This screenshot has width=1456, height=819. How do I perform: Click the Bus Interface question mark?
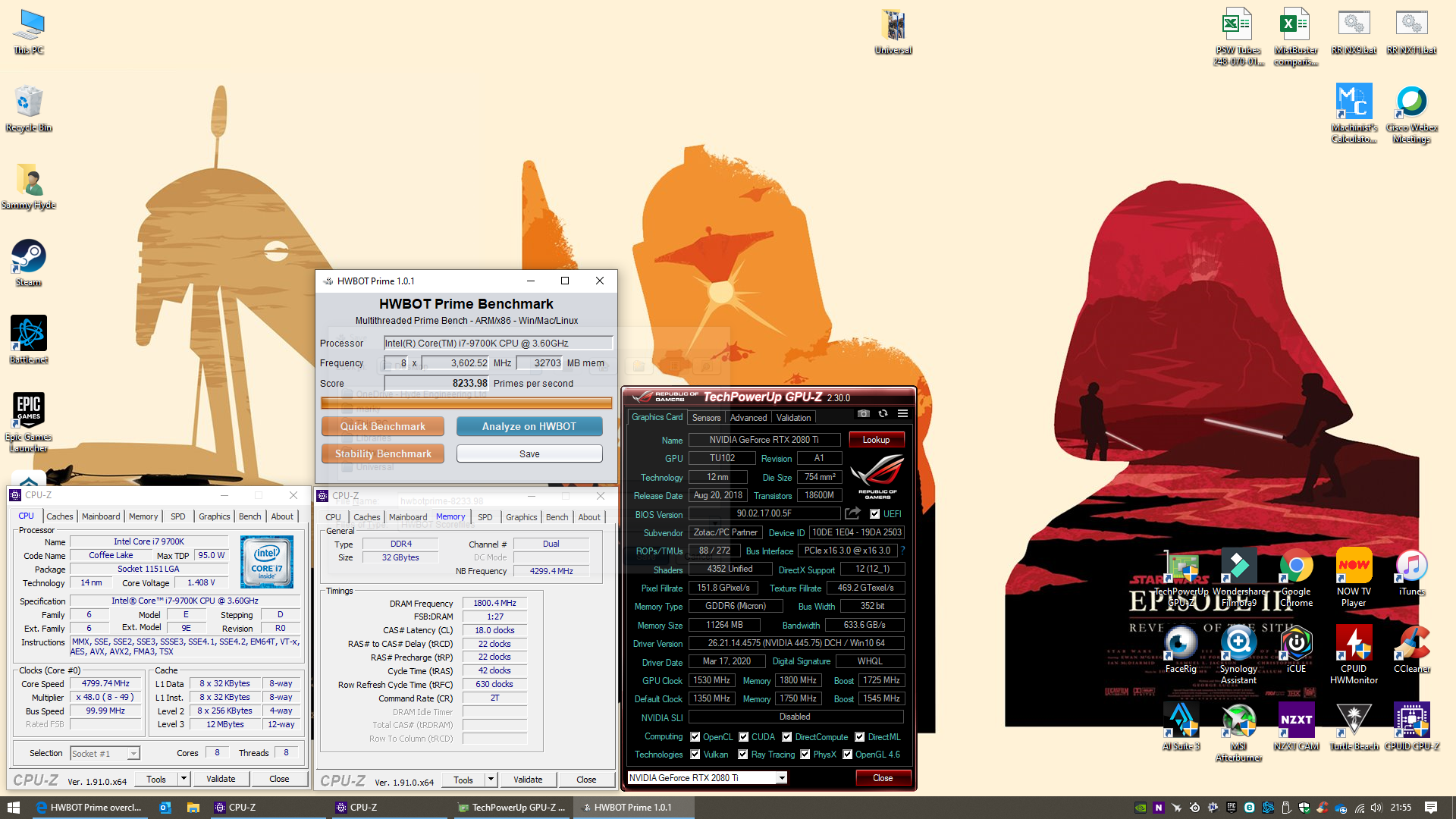coord(902,551)
